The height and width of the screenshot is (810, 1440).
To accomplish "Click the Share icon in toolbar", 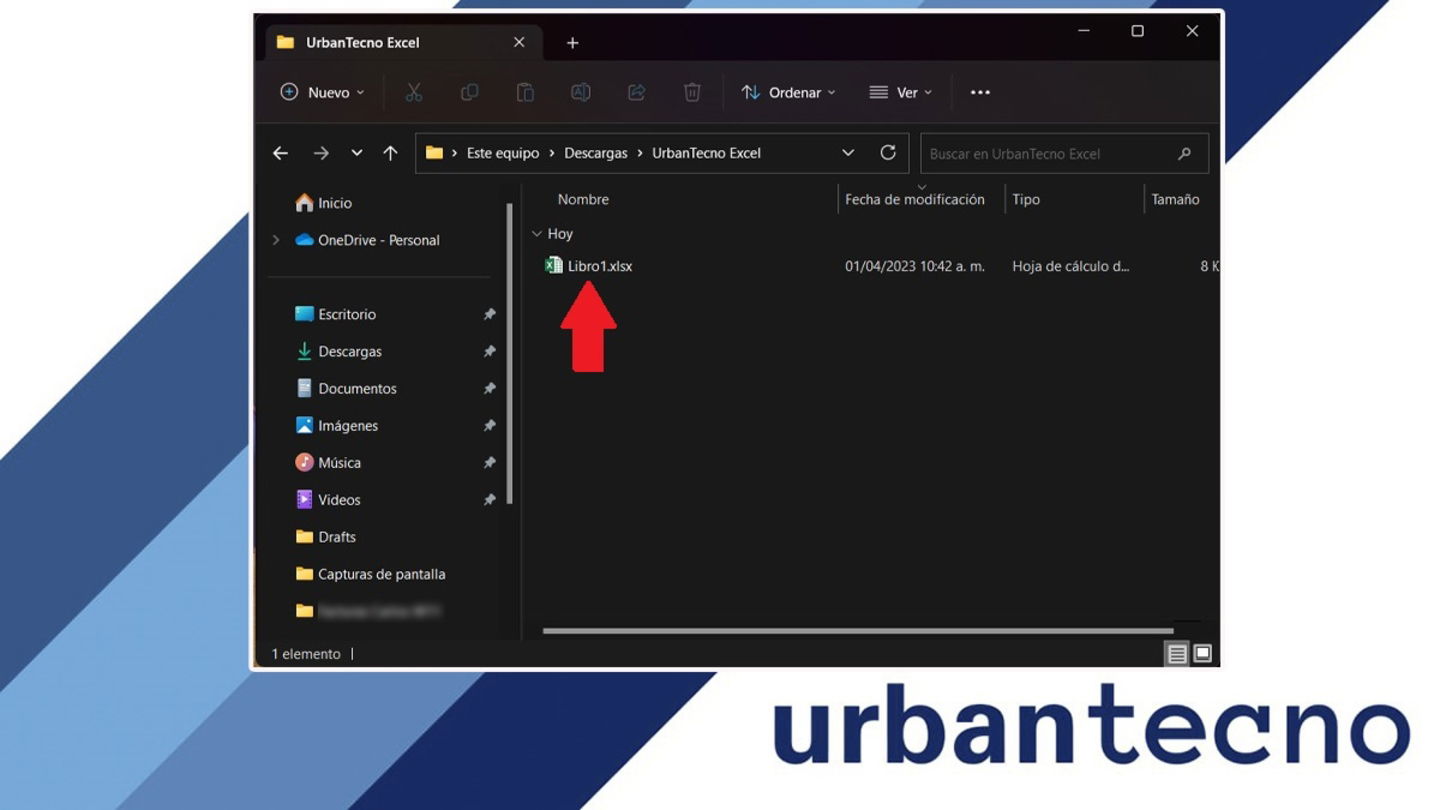I will click(636, 92).
